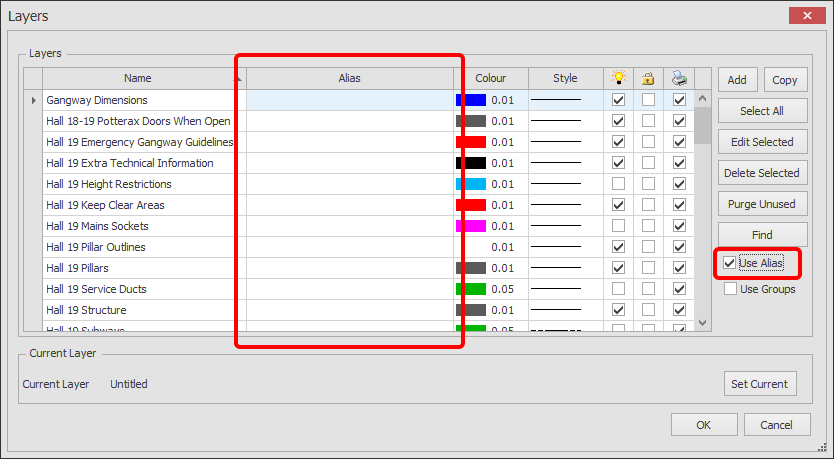The image size is (834, 459).
Task: Hide the Hall 19 Pillars layer
Action: 618,268
